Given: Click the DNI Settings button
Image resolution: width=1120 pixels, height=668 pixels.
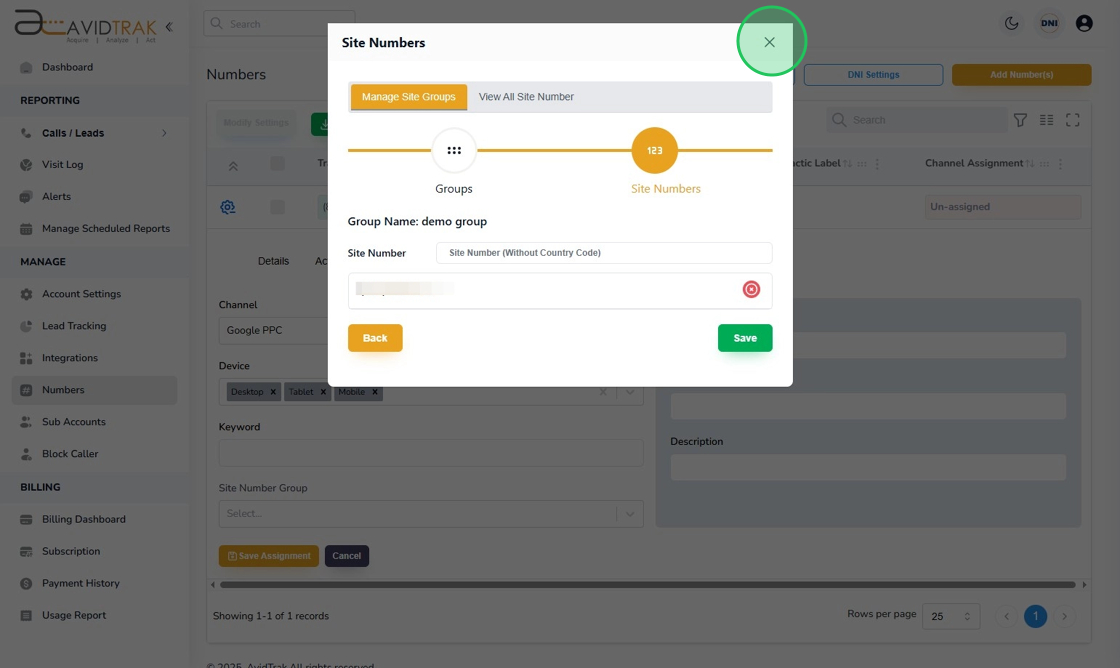Looking at the screenshot, I should (873, 75).
